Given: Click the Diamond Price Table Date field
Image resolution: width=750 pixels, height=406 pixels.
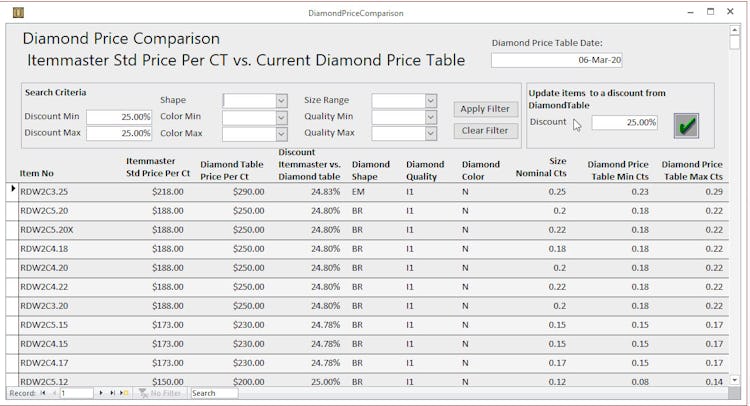Looking at the screenshot, I should coord(556,60).
